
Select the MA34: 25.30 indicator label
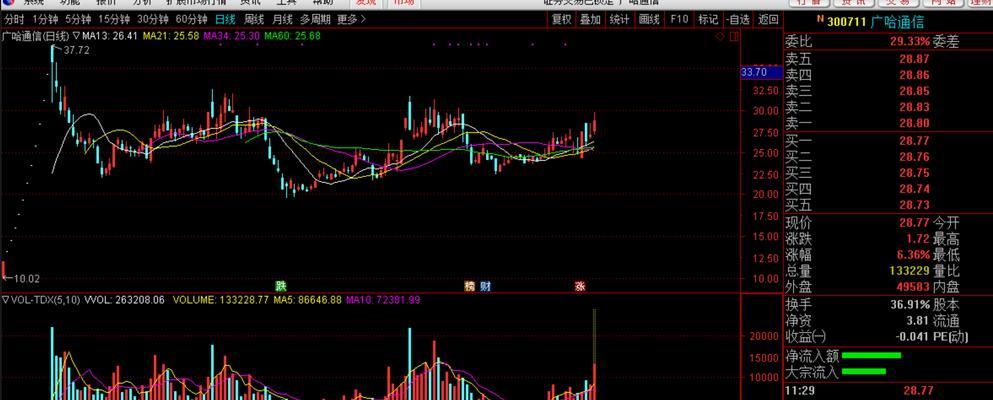tap(232, 36)
